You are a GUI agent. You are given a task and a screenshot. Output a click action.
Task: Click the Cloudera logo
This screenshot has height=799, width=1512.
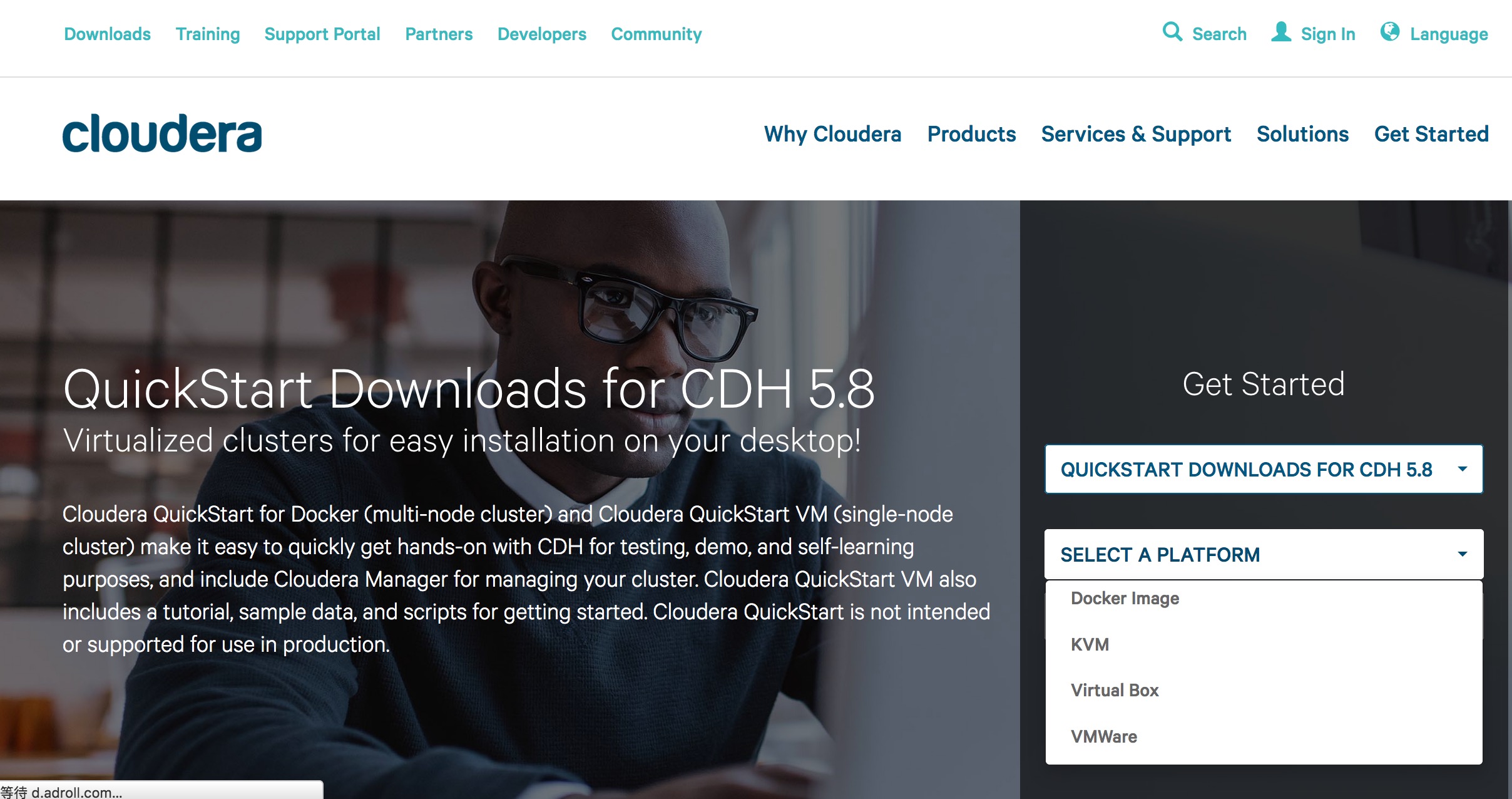tap(162, 133)
